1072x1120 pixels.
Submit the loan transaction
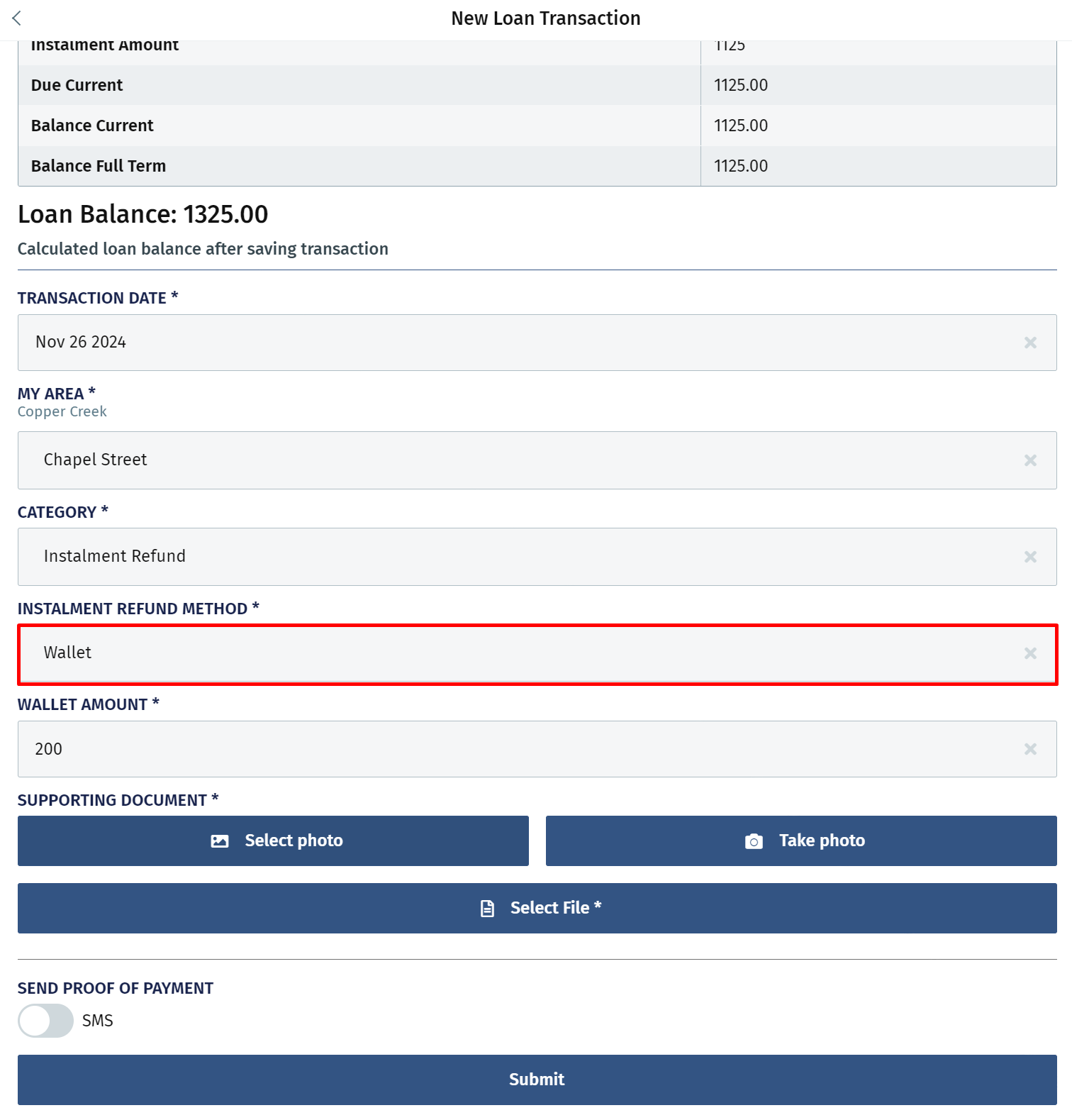tap(537, 1080)
